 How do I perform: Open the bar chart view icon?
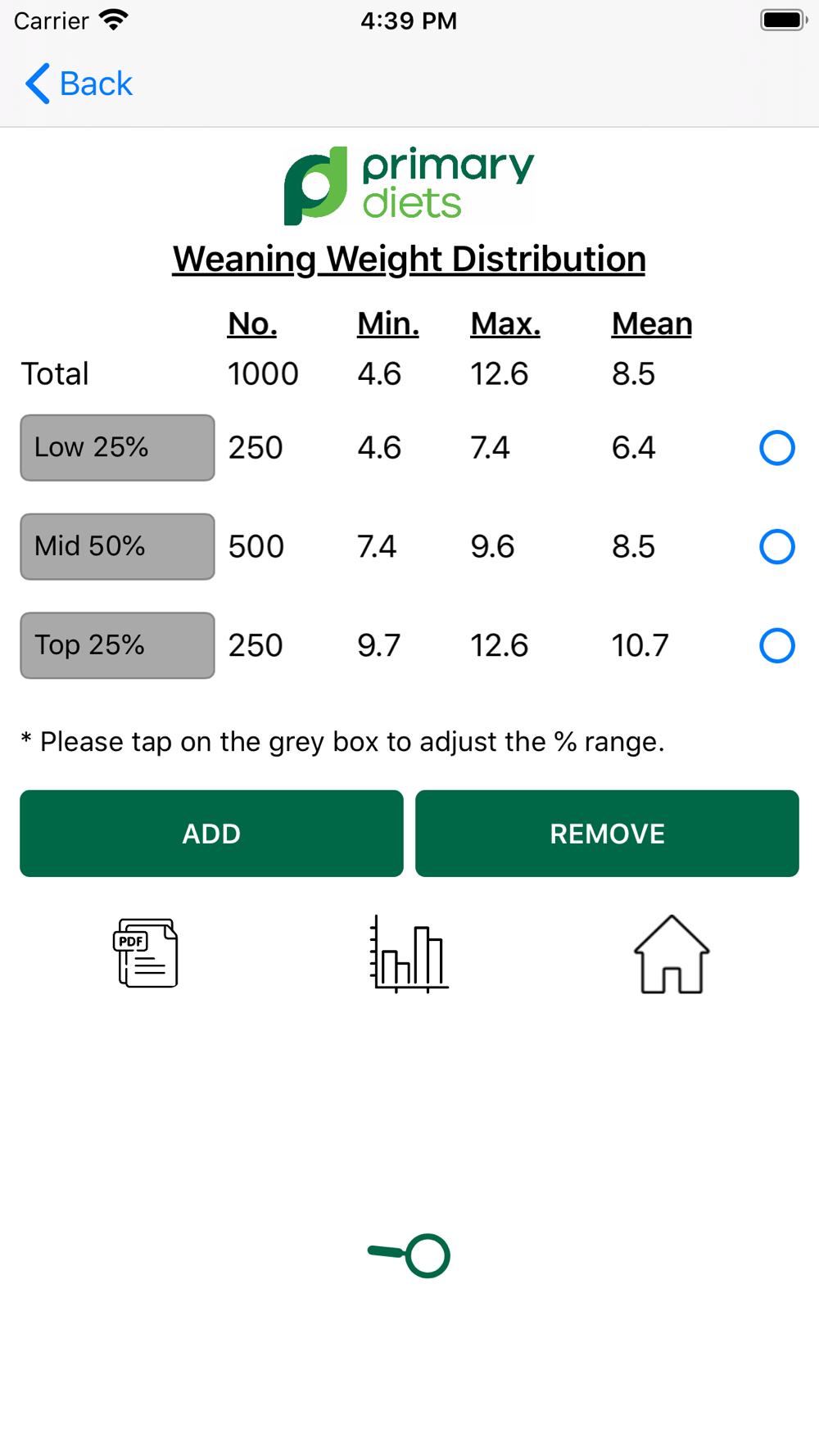(x=409, y=954)
